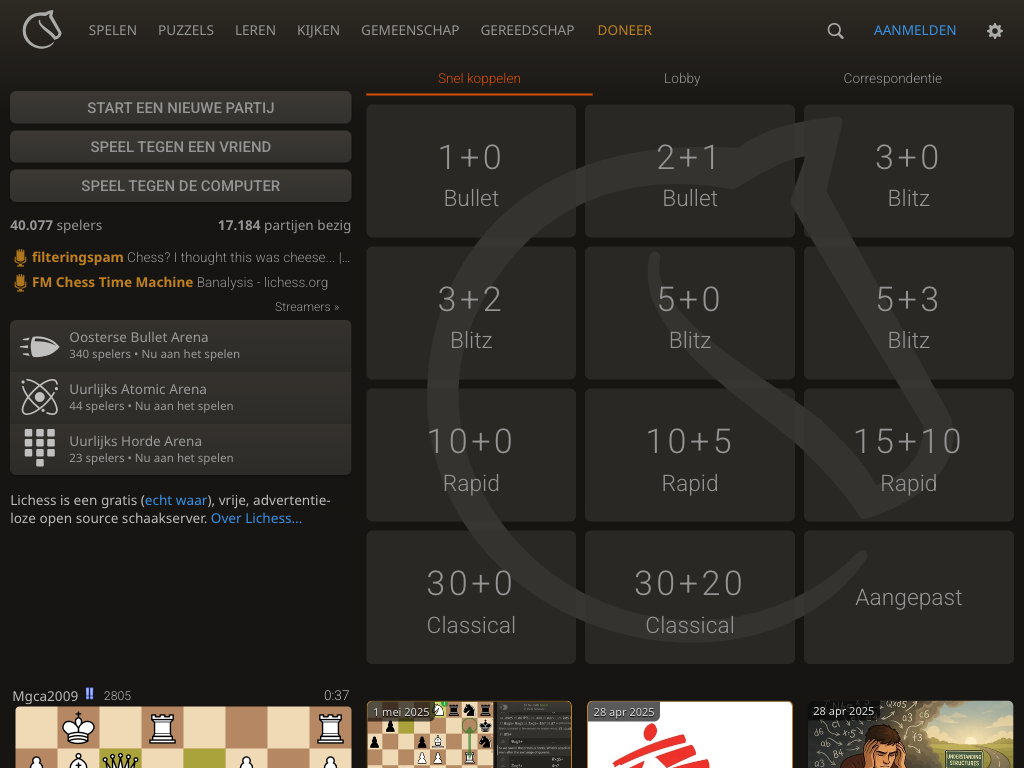
Task: Choose the Aangepast custom game tile
Action: (908, 597)
